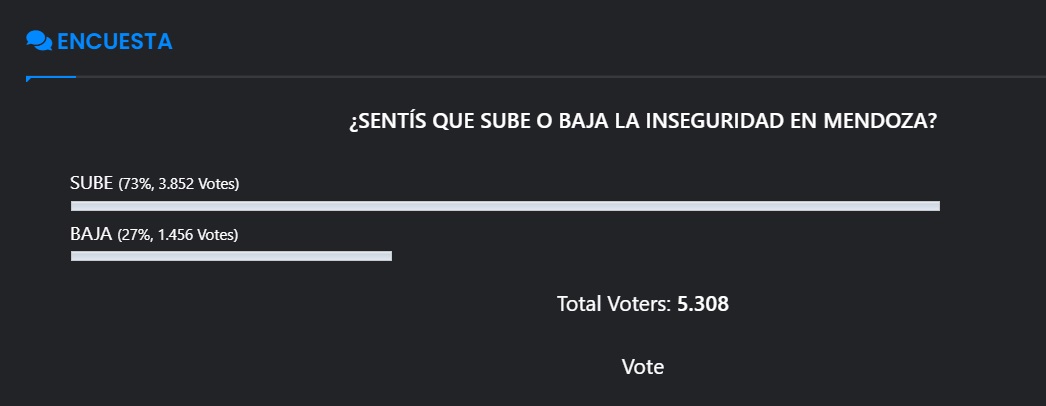Click the 5.308 total voters number

pyautogui.click(x=703, y=304)
